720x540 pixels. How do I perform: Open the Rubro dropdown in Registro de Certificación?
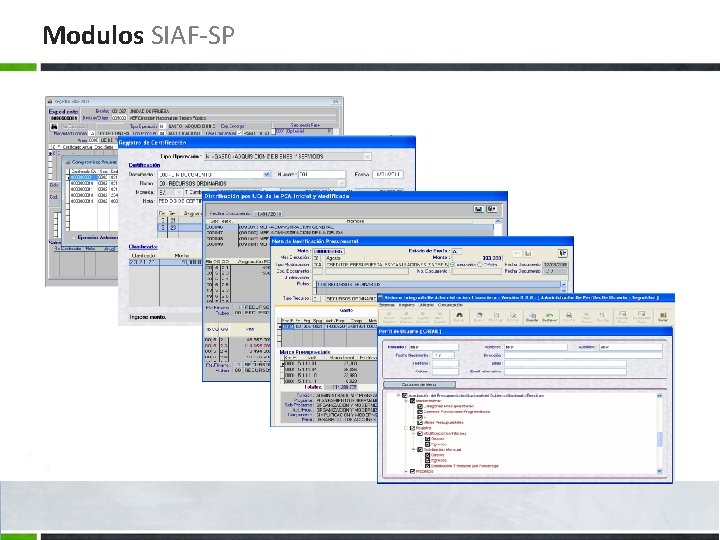[341, 183]
